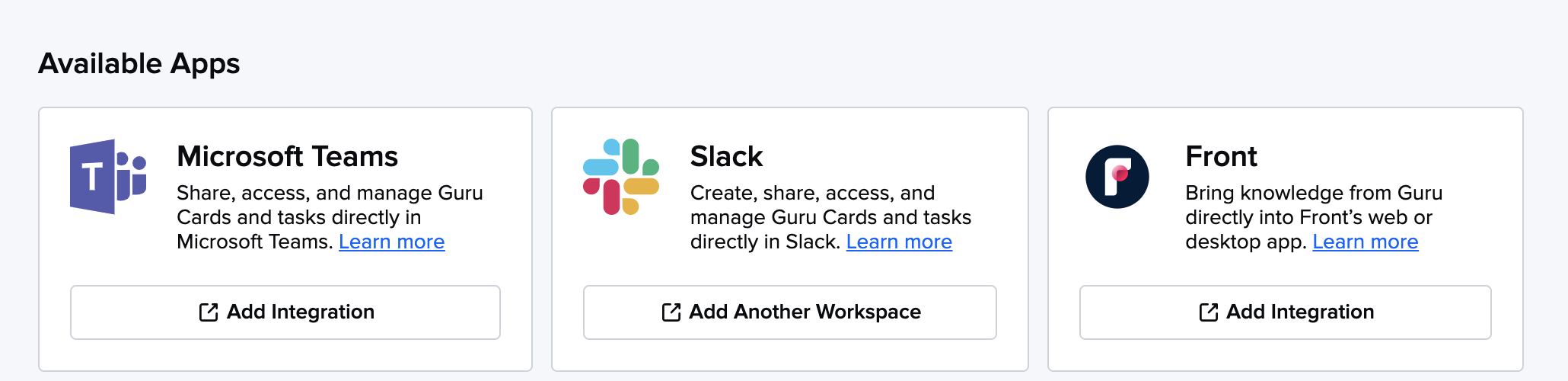Click the Microsoft Teams logo icon
Screen dimensions: 1568x381
point(108,177)
